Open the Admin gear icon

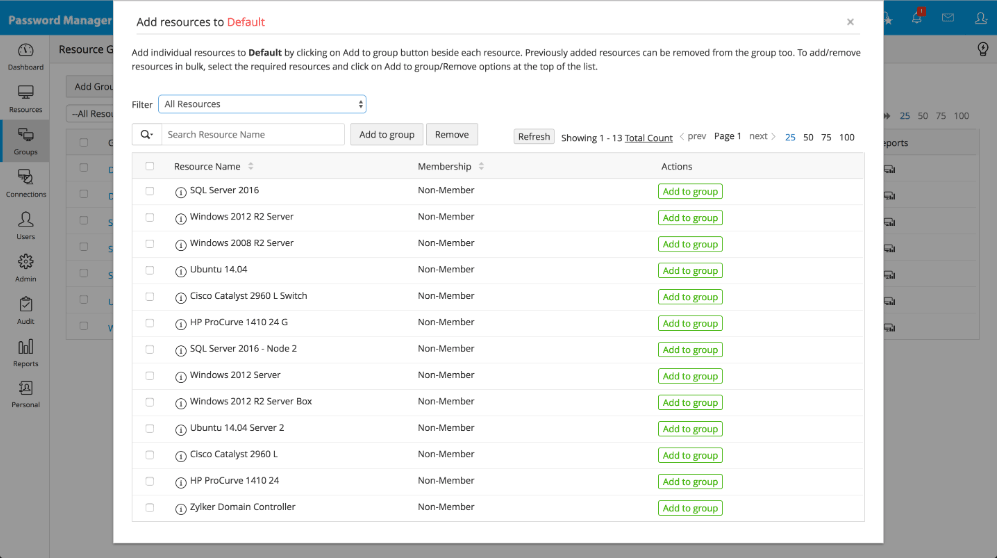click(x=25, y=263)
